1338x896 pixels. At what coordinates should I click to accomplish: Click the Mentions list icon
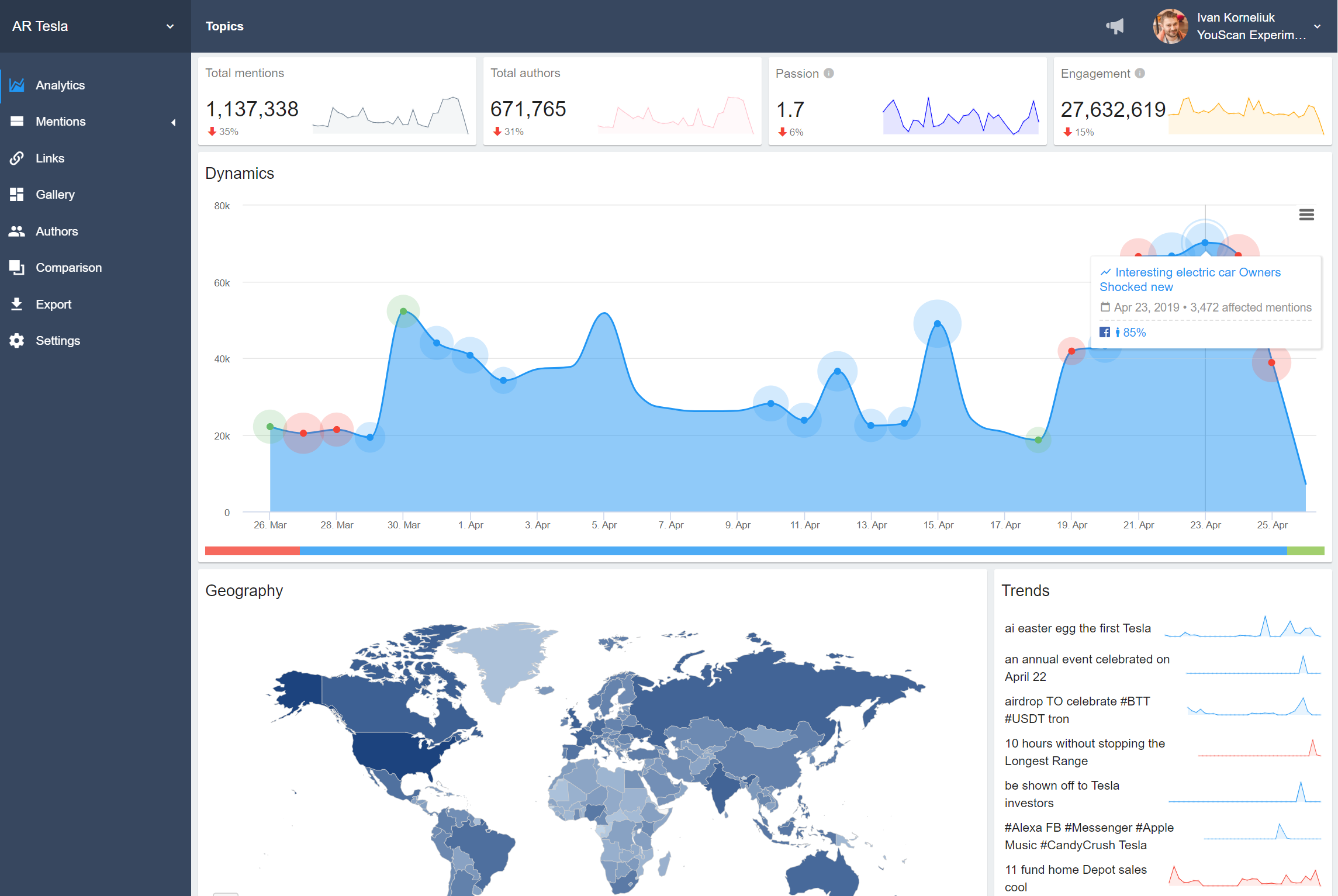[17, 122]
